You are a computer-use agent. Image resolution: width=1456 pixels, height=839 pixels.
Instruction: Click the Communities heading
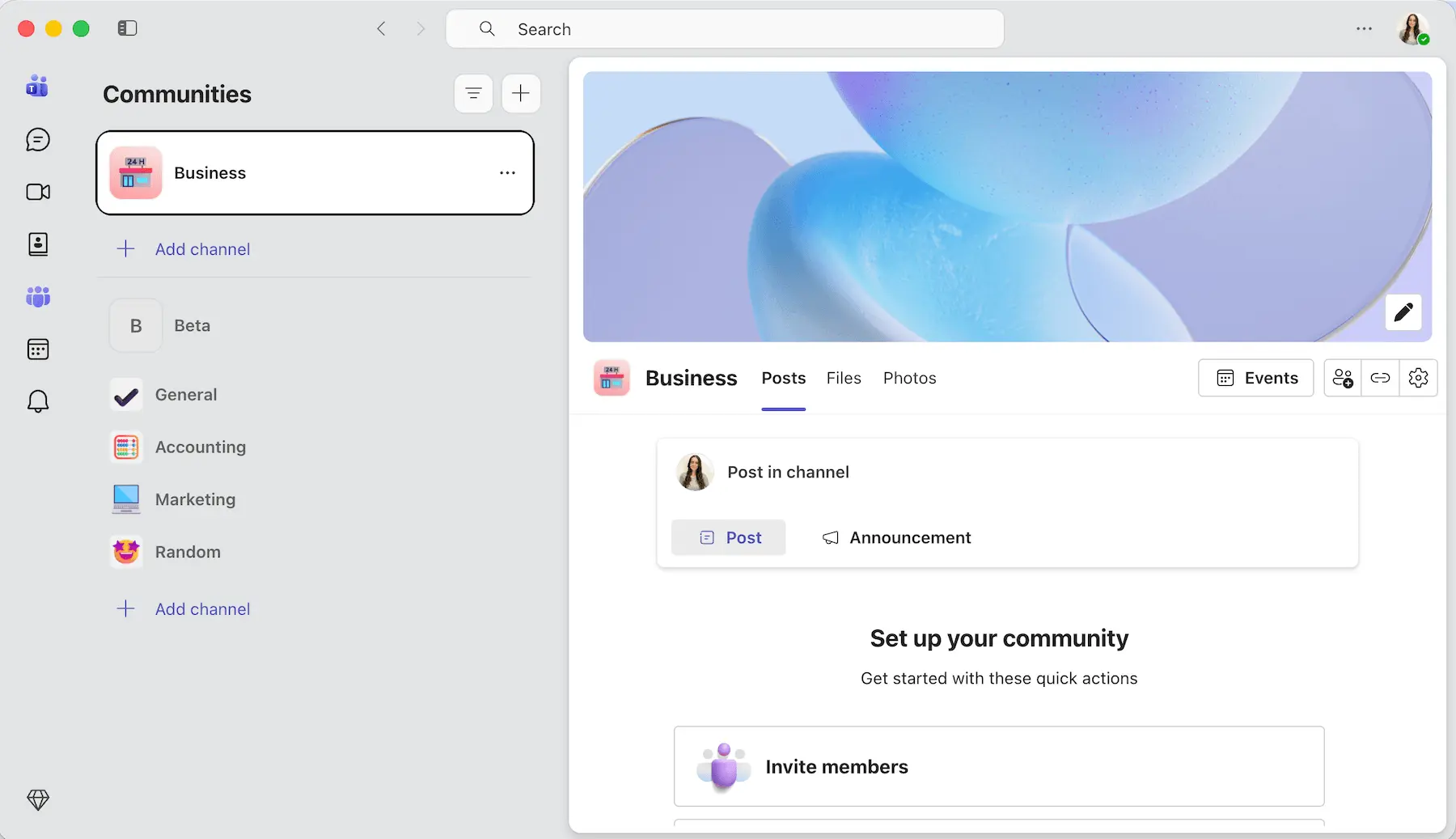tap(177, 94)
